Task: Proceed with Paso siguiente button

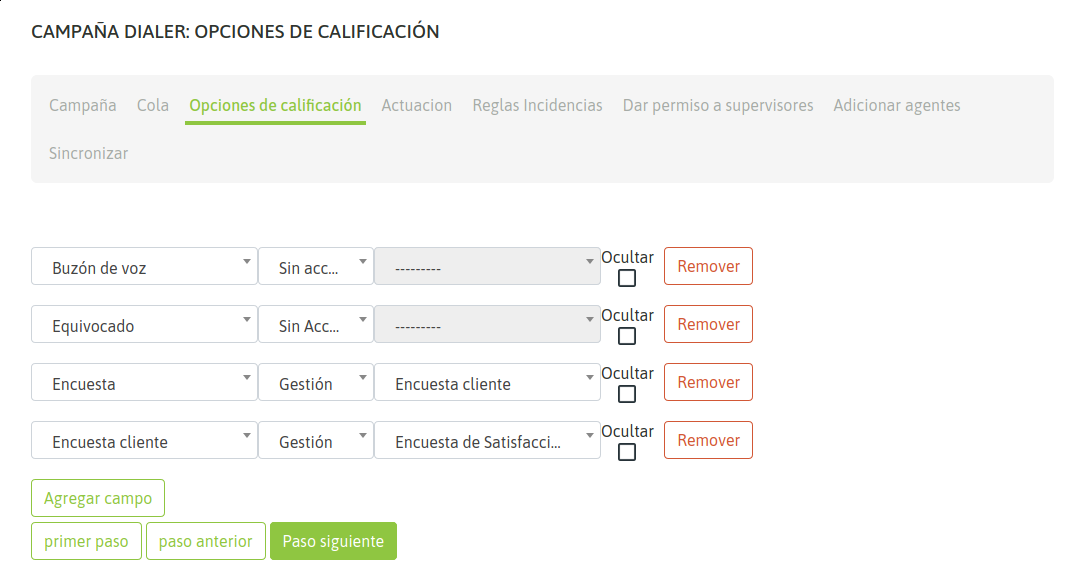Action: pyautogui.click(x=333, y=541)
